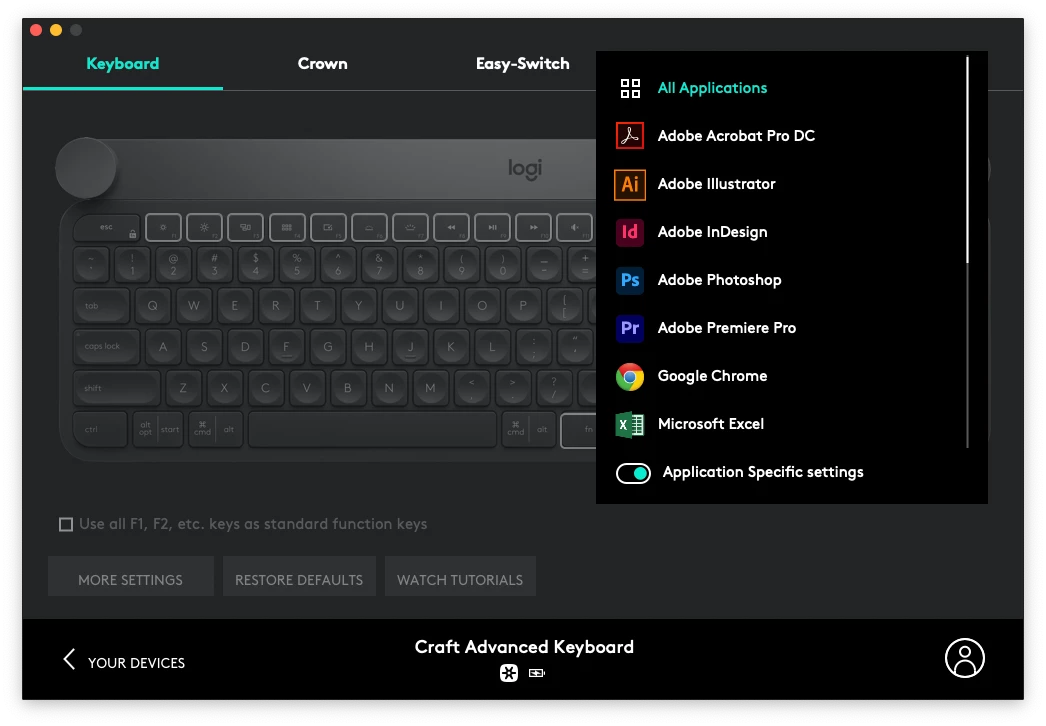Select the esc key with lock icon
The width and height of the screenshot is (1046, 726).
click(x=107, y=228)
